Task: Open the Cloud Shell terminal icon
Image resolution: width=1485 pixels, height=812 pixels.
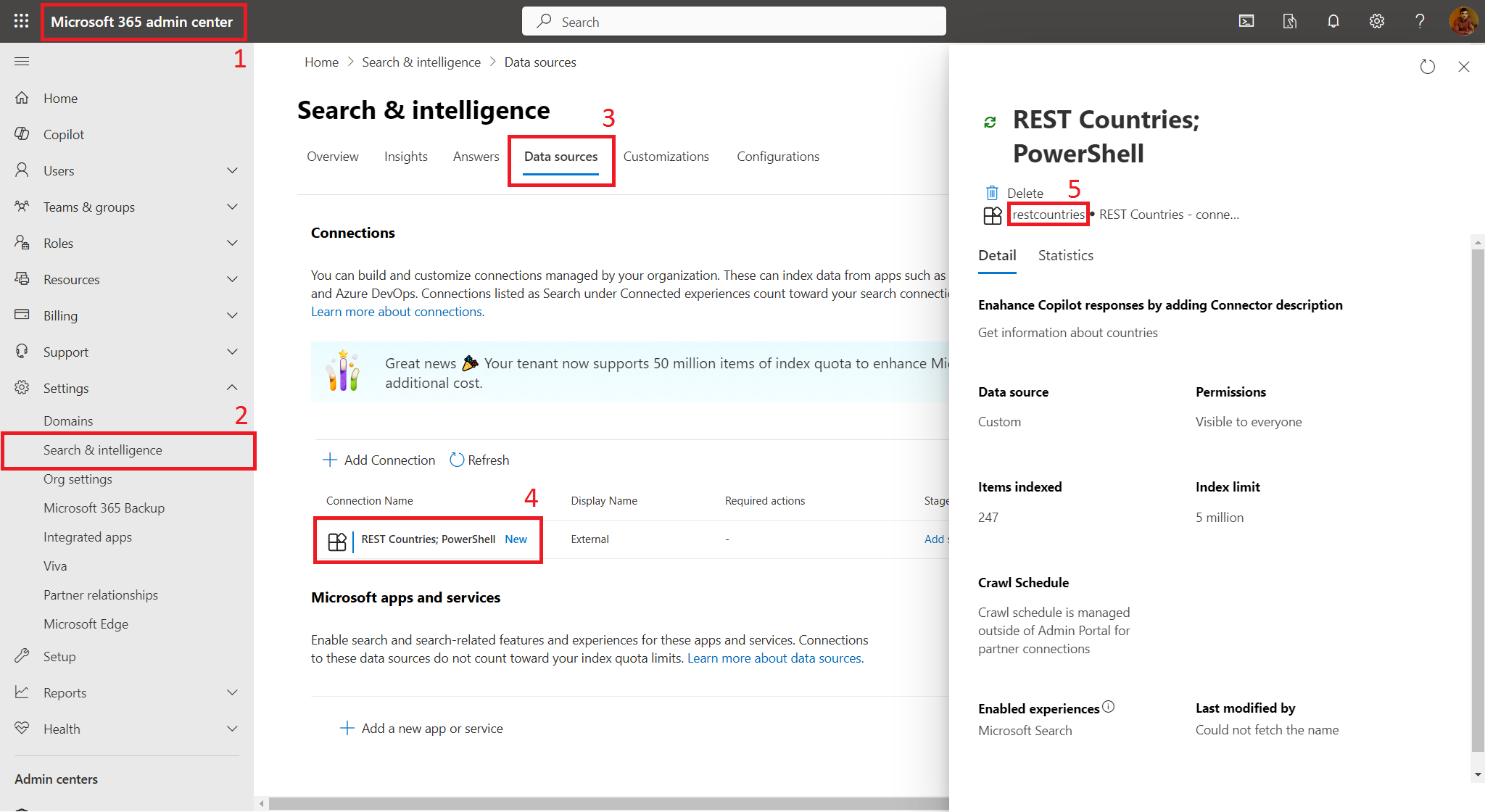Action: coord(1246,21)
